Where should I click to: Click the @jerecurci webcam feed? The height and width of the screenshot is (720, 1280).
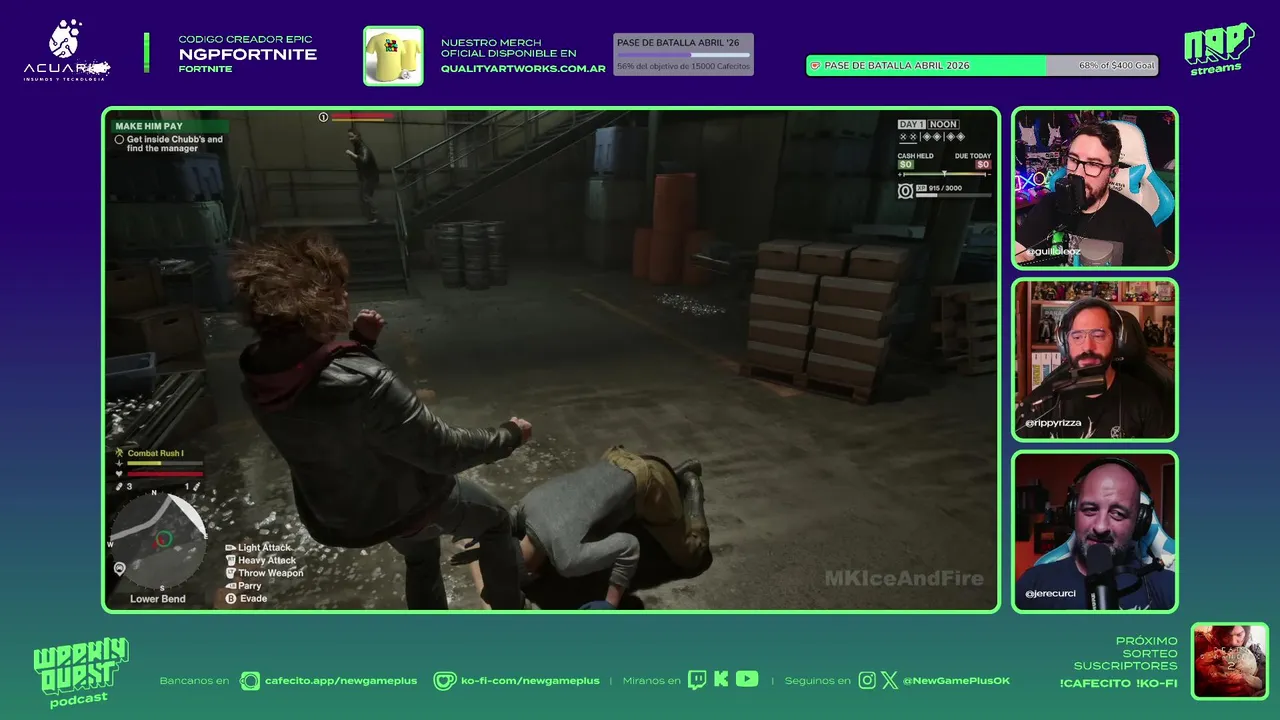click(x=1095, y=532)
